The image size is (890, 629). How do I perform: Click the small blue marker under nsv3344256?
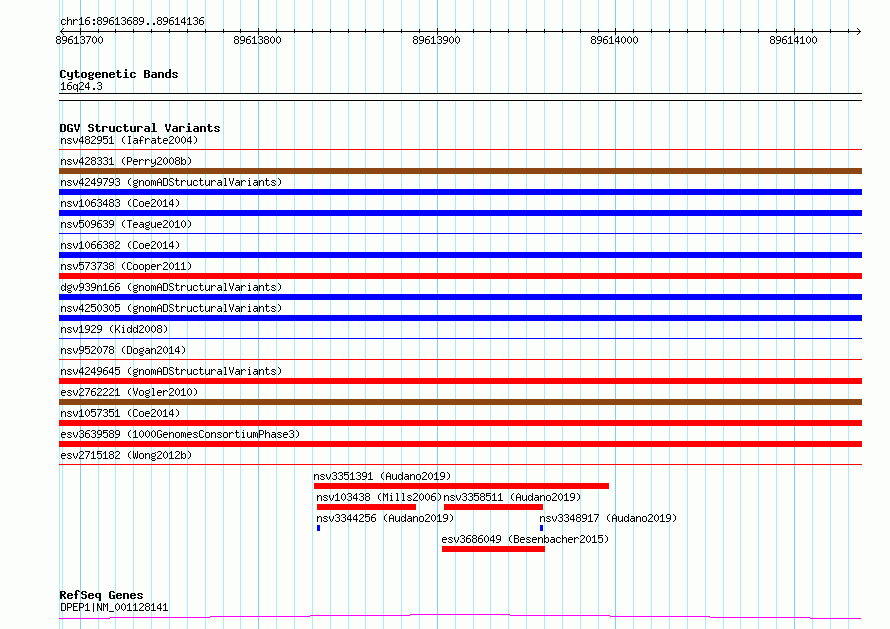[x=318, y=528]
